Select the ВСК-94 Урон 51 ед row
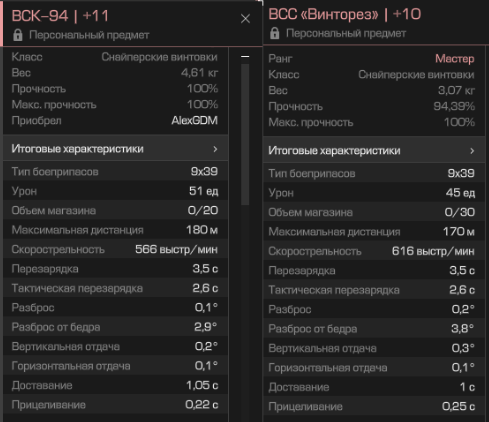This screenshot has width=489, height=422. [x=116, y=191]
